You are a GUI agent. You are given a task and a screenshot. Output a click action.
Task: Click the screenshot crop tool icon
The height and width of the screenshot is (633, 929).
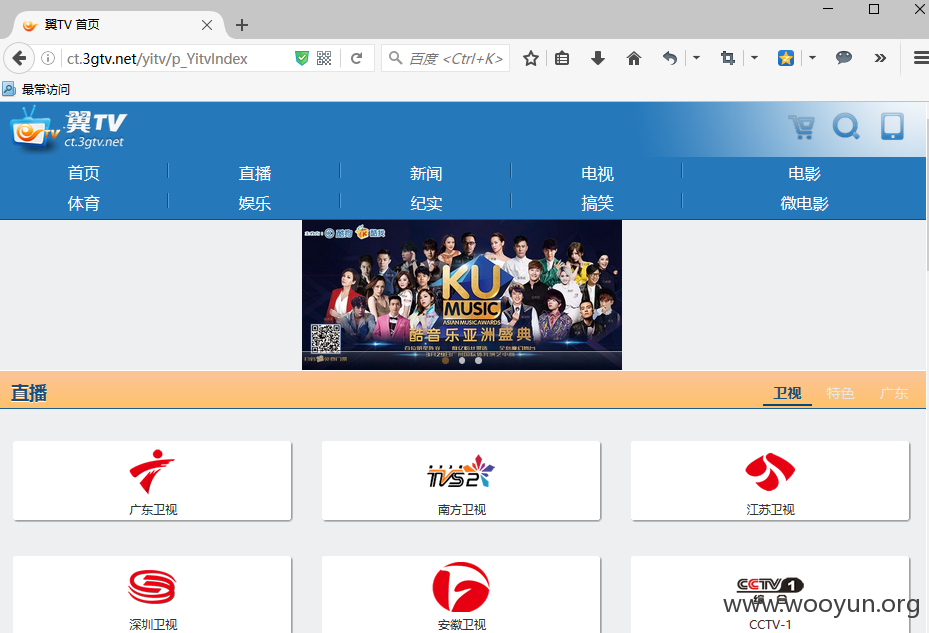click(x=728, y=58)
